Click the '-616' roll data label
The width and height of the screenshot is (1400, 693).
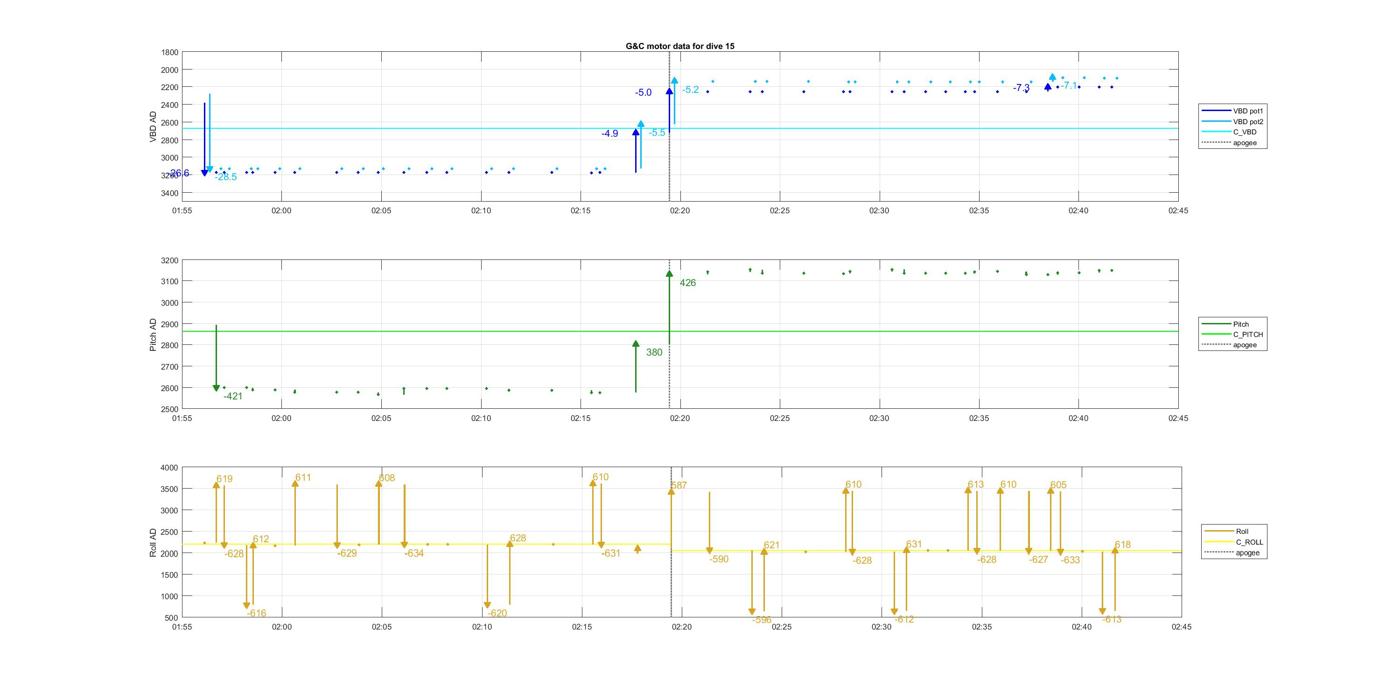coord(257,614)
